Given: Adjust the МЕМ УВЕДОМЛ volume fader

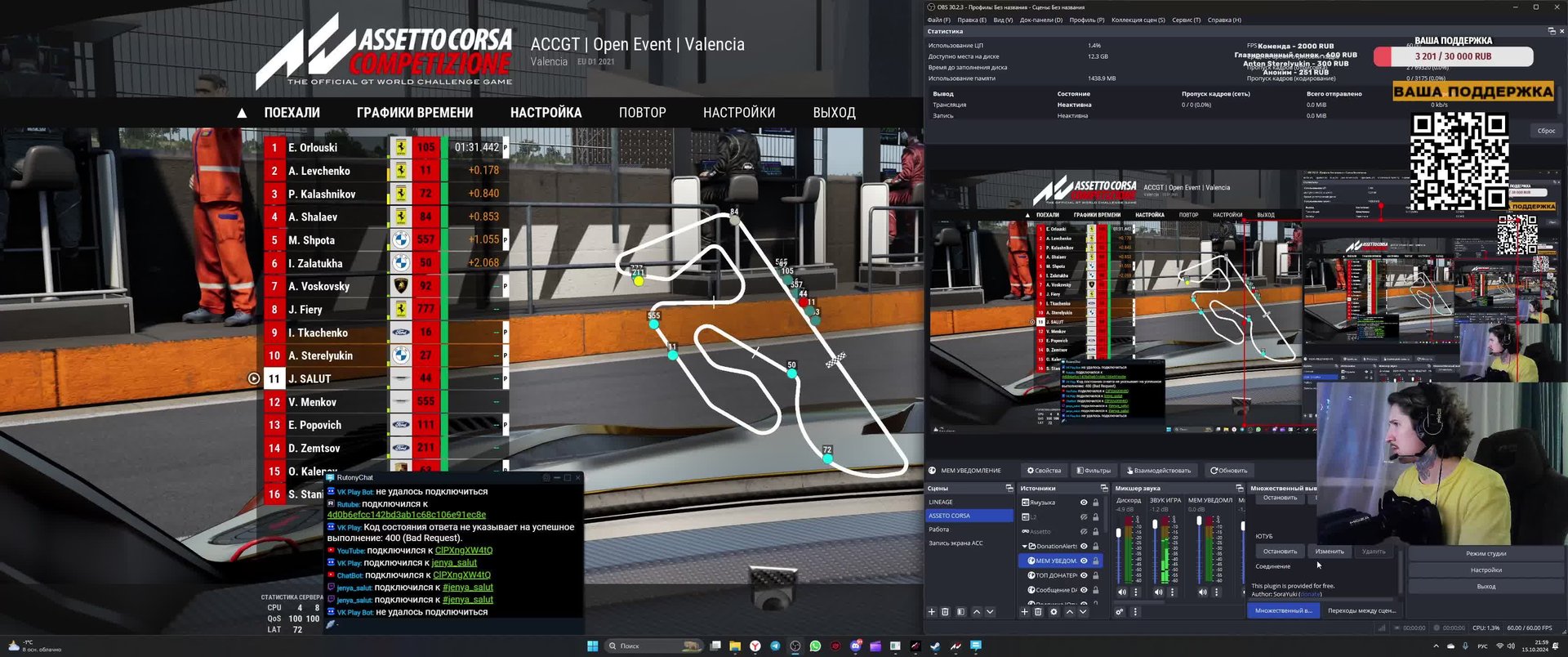Looking at the screenshot, I should (1199, 521).
